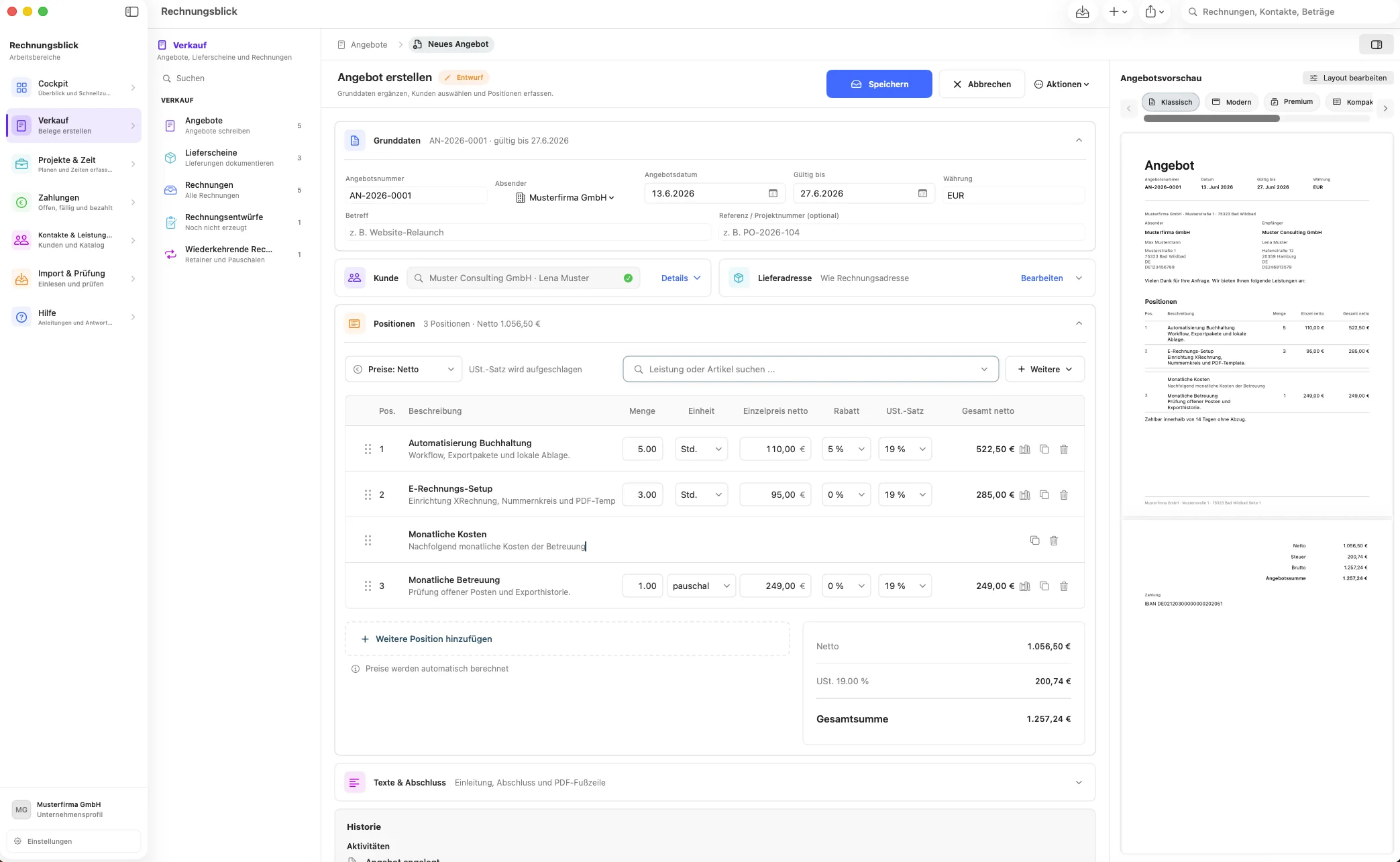Click the Grunddaten section document icon

pos(355,141)
